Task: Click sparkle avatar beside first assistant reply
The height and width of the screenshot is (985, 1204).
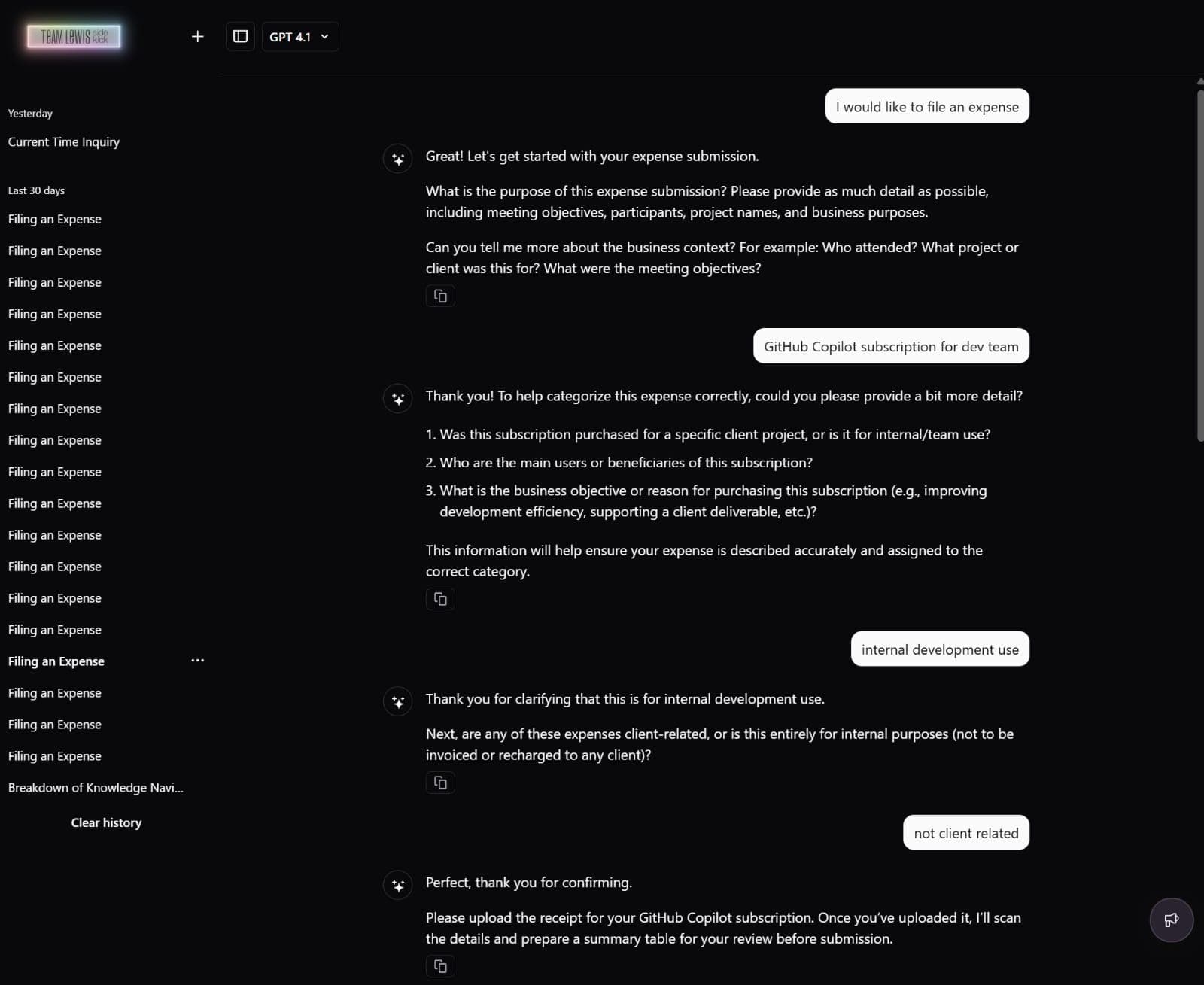Action: click(x=397, y=159)
